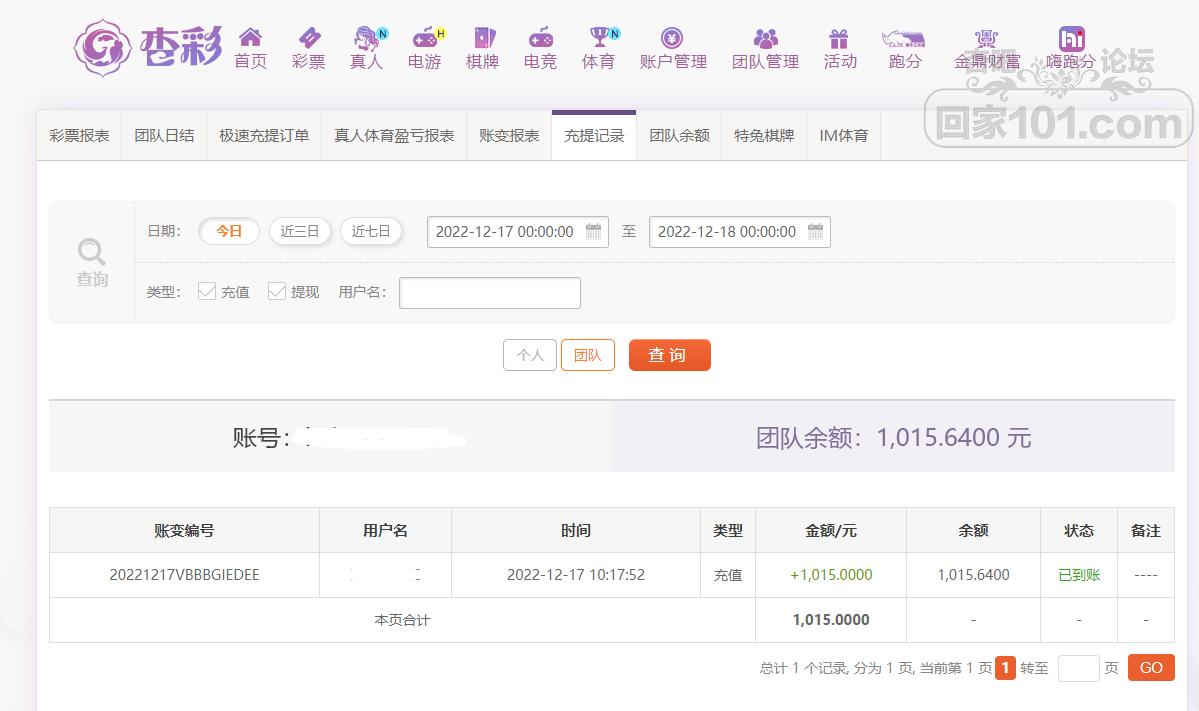Click the GO page jump button
Screen dimensions: 1199x711
tap(1150, 667)
